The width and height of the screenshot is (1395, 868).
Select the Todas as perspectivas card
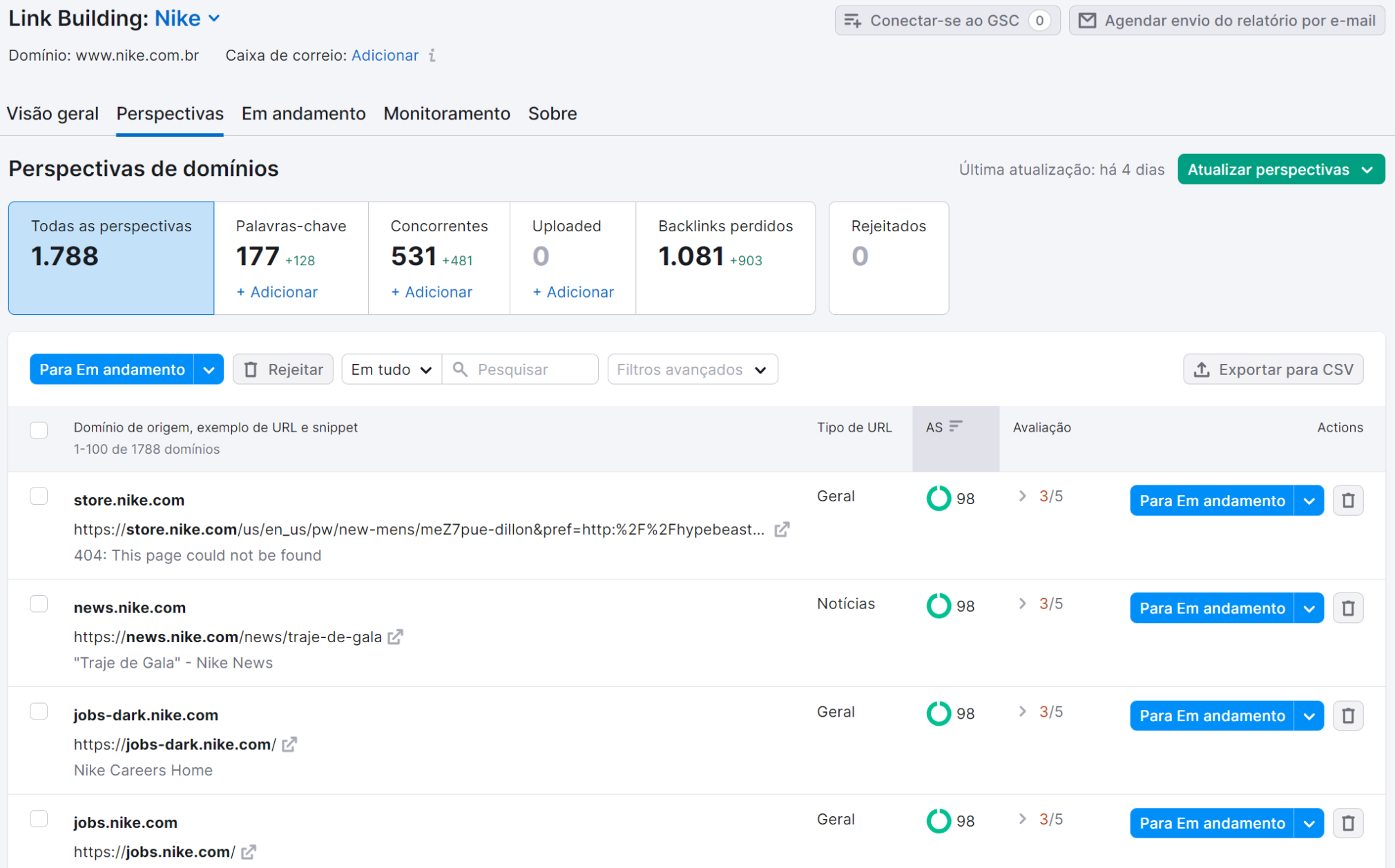[x=111, y=258]
